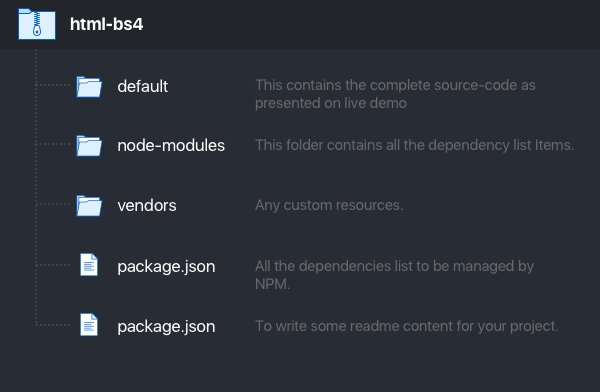Click the node-modules folder icon
Viewport: 600px width, 392px height.
pos(89,145)
